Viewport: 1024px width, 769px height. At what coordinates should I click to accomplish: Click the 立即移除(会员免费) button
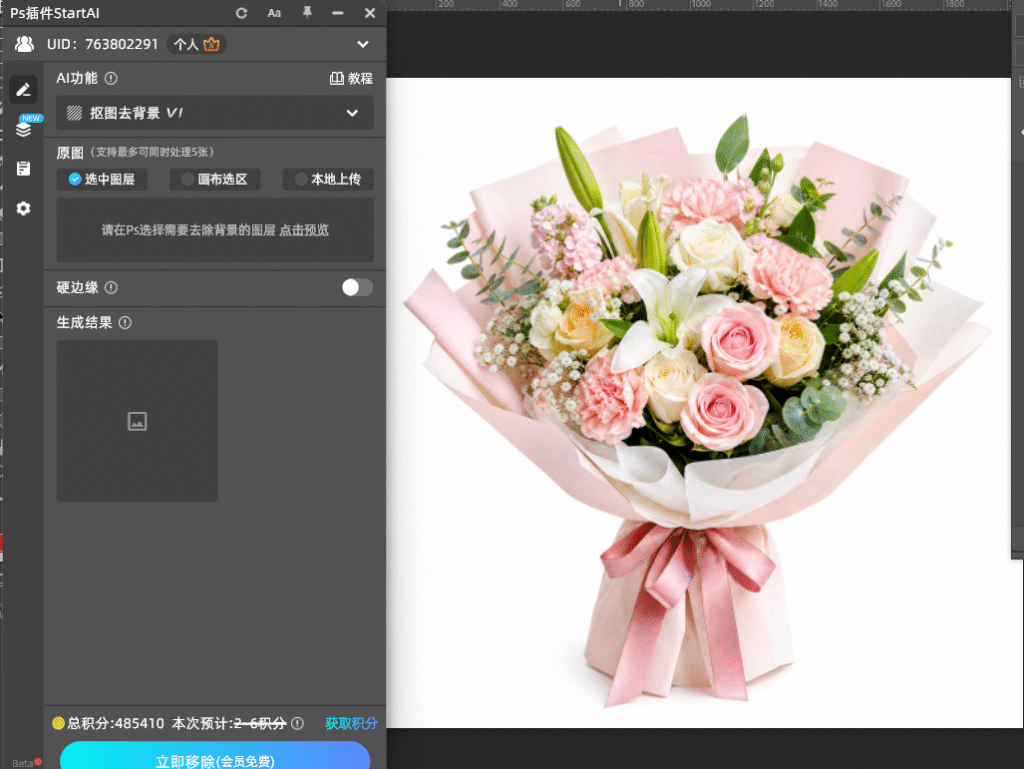point(215,757)
